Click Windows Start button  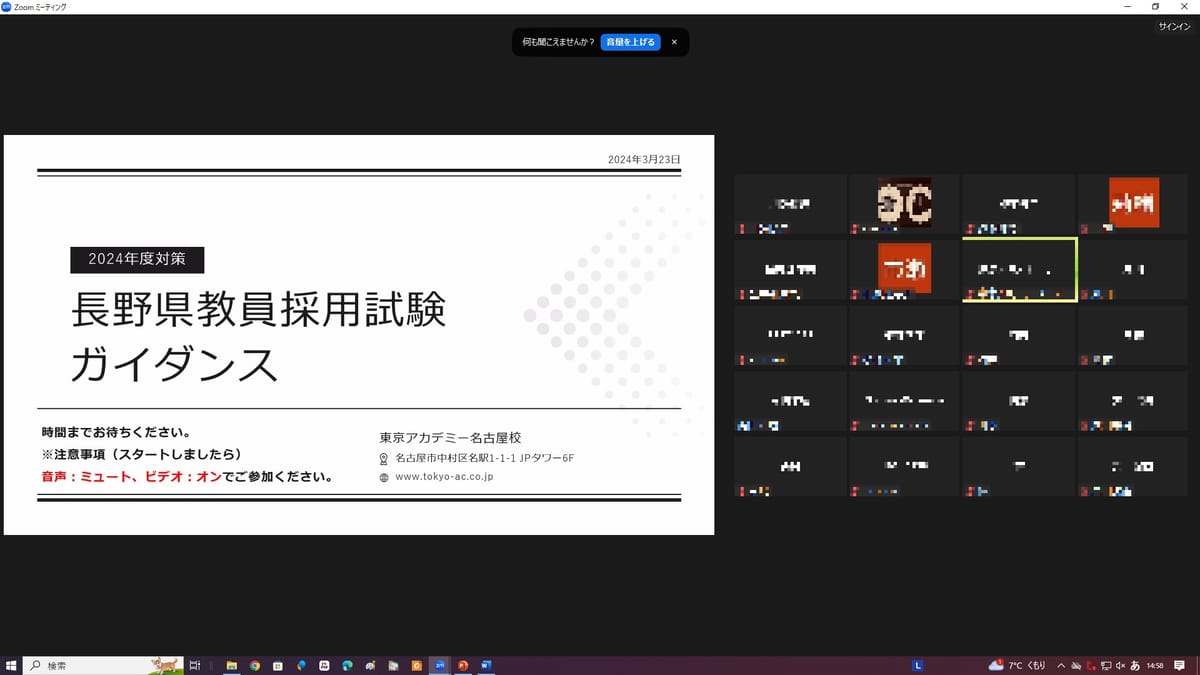pyautogui.click(x=12, y=665)
